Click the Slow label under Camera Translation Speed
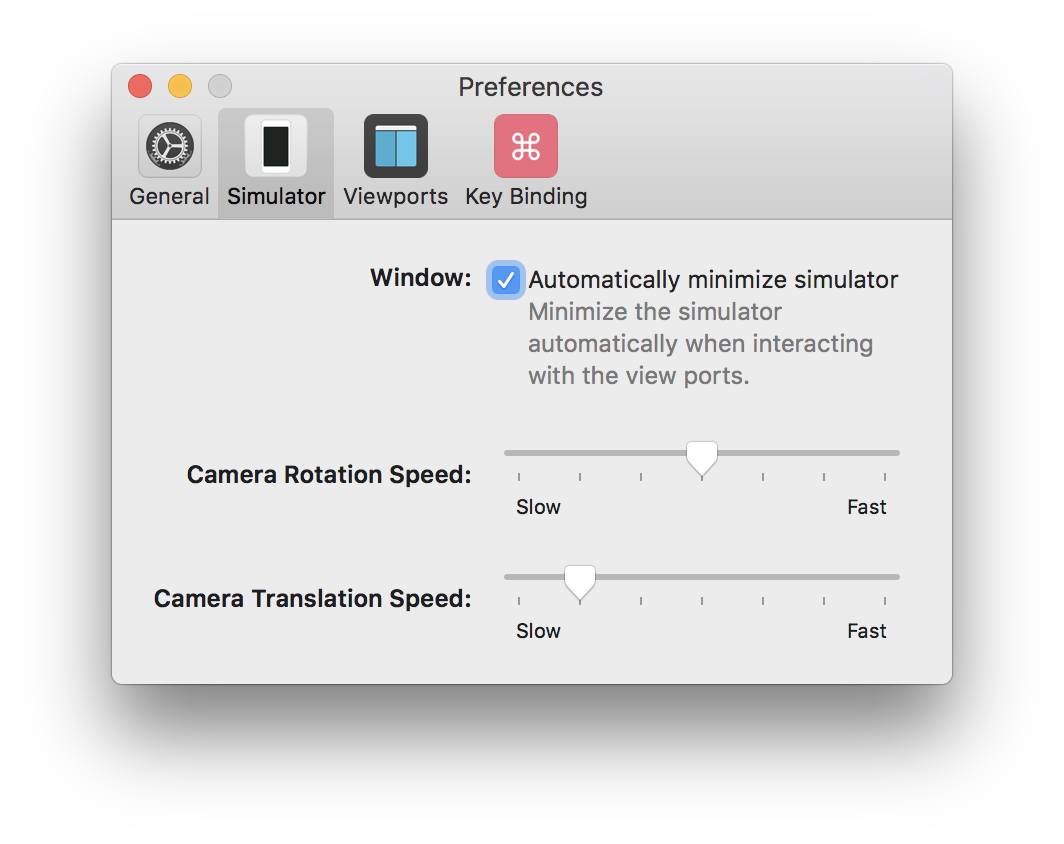This screenshot has width=1064, height=844. tap(538, 631)
